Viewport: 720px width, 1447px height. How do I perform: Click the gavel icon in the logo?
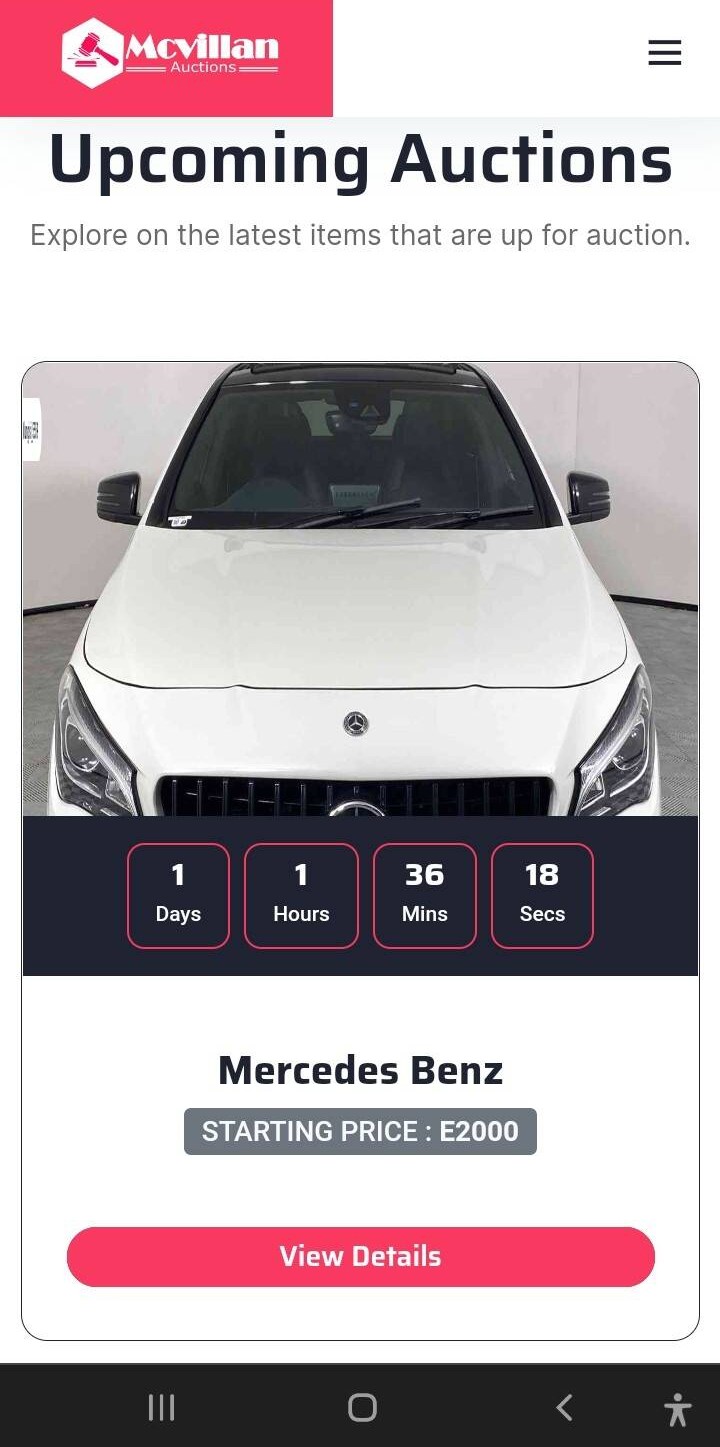pyautogui.click(x=93, y=53)
